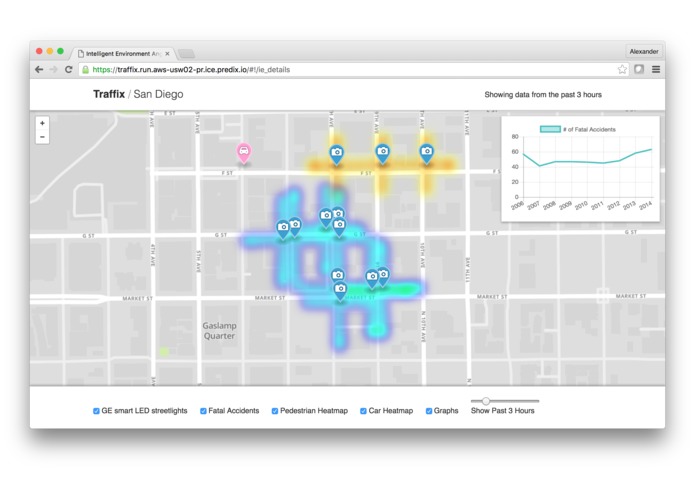Image resolution: width=695 pixels, height=494 pixels.
Task: Open the Chrome hamburger menu
Action: [x=656, y=69]
